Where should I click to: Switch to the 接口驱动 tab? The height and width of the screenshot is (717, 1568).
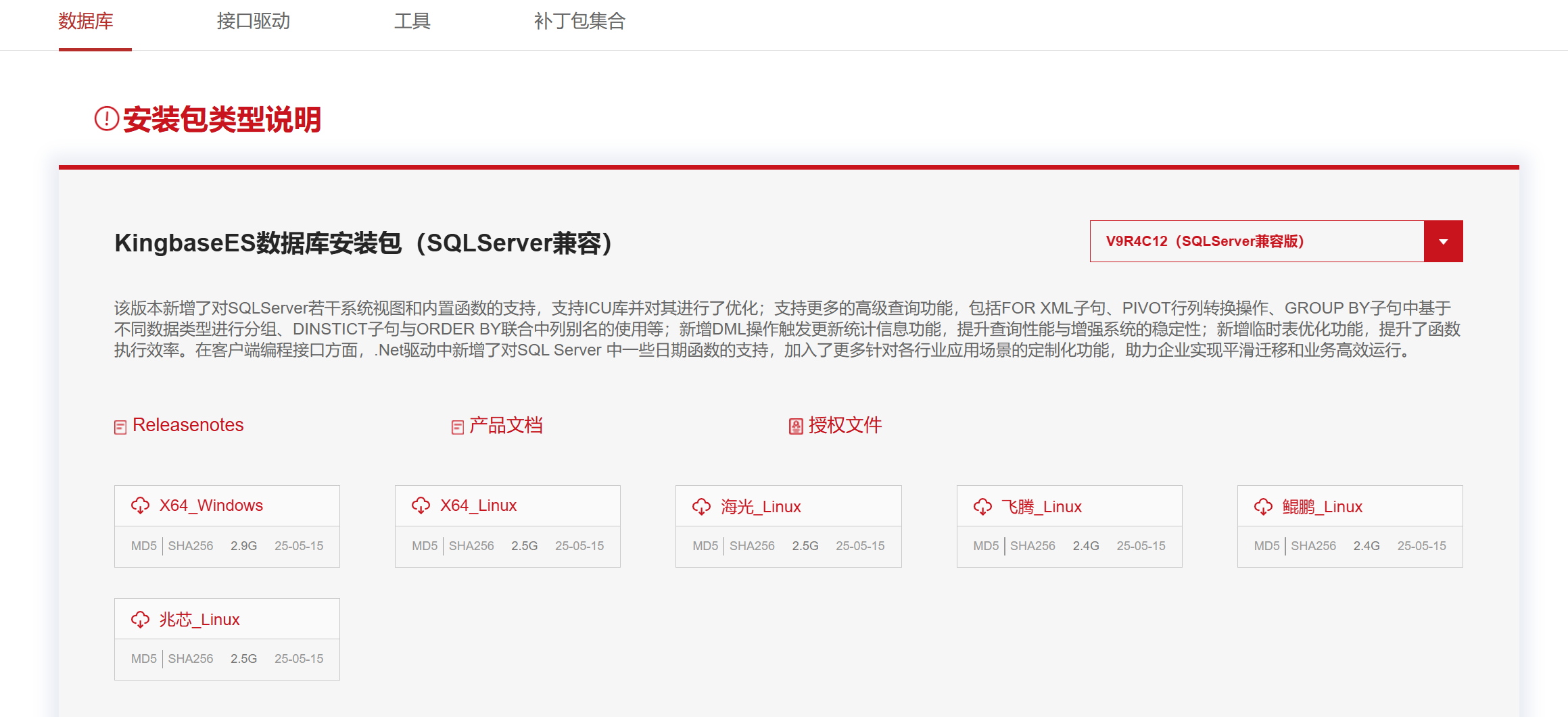click(253, 22)
